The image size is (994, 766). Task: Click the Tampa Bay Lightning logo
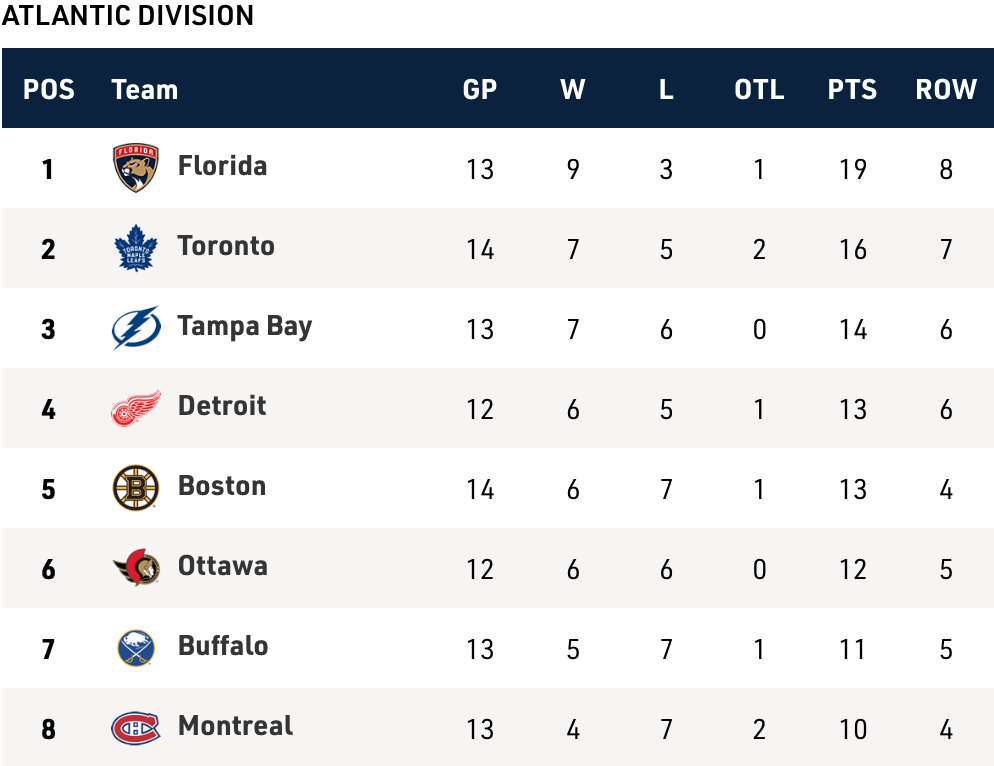(136, 328)
